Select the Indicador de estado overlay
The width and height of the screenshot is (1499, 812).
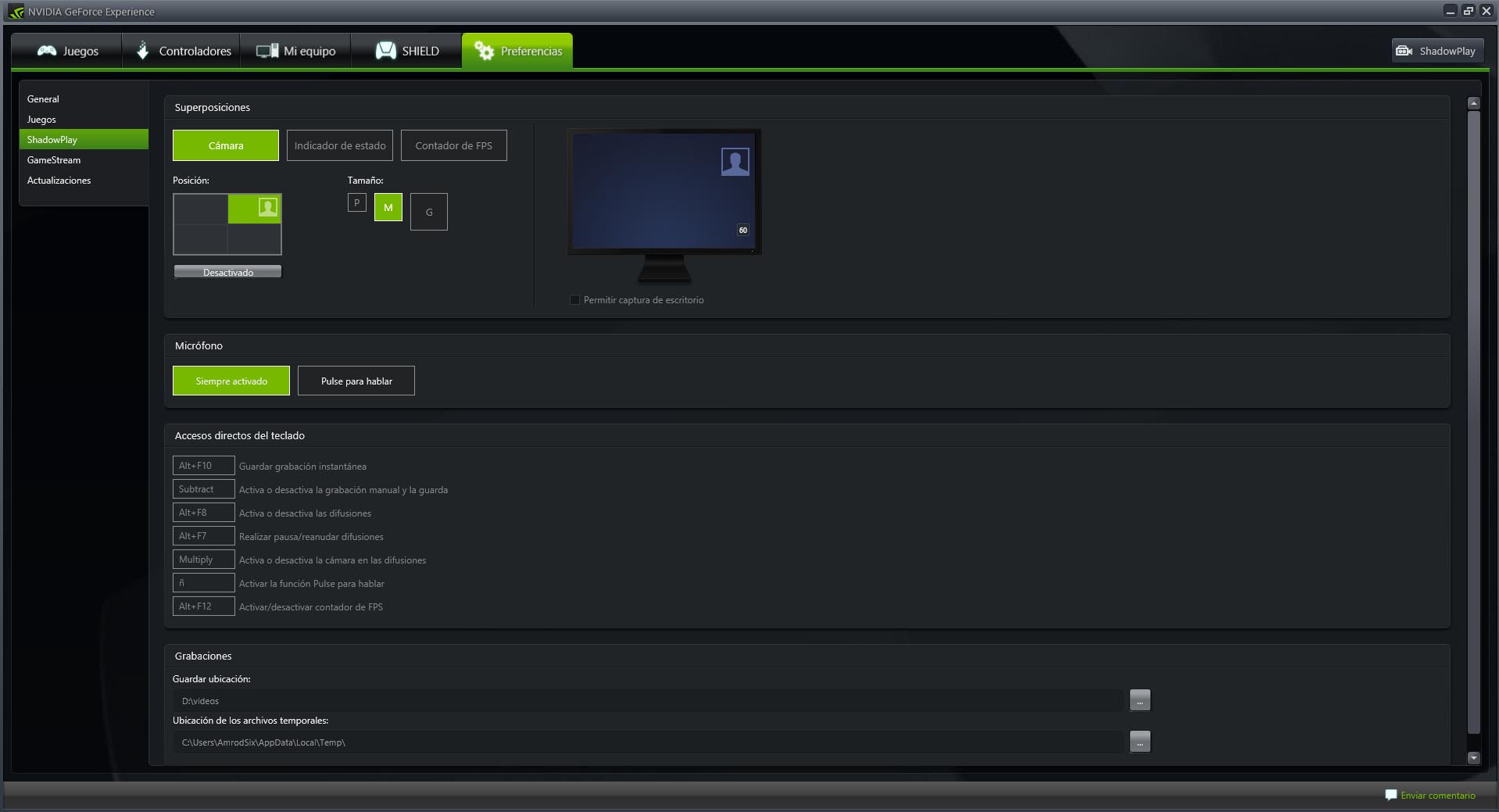[x=340, y=145]
